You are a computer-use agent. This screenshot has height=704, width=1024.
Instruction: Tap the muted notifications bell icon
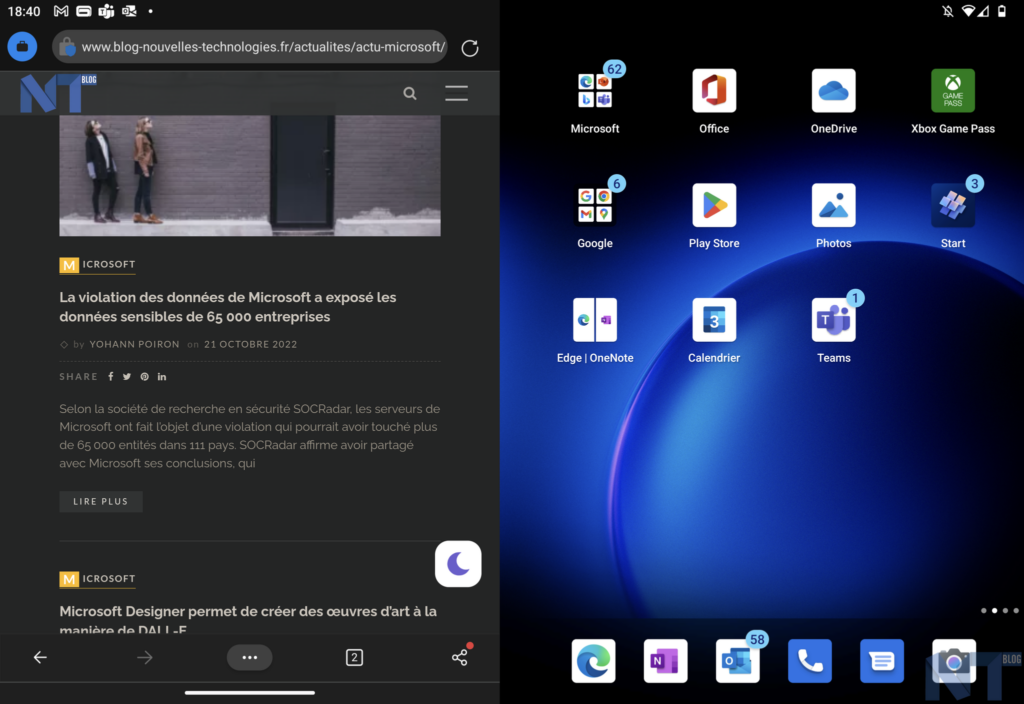(948, 11)
